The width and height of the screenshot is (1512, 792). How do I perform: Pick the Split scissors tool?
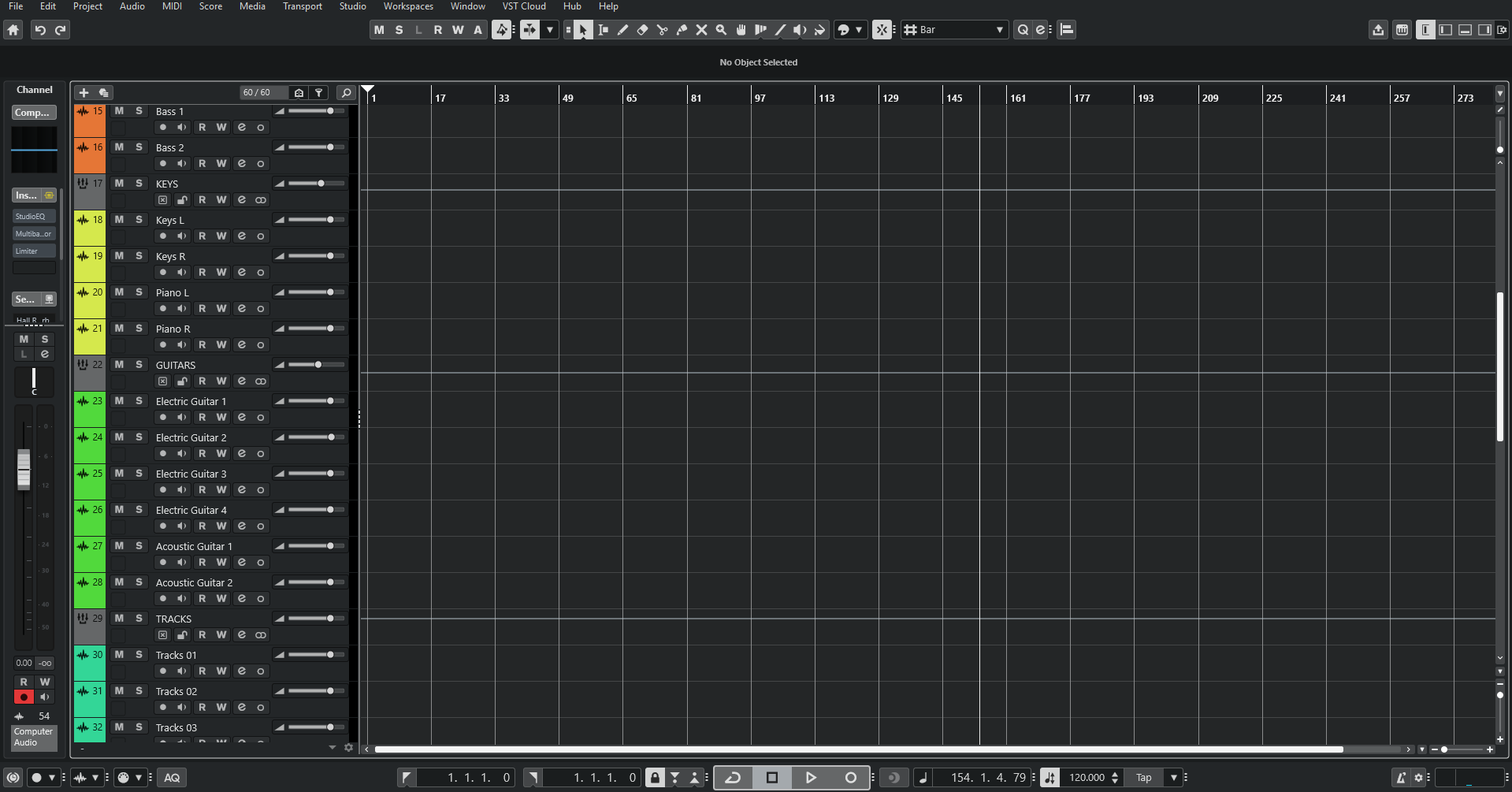[663, 30]
